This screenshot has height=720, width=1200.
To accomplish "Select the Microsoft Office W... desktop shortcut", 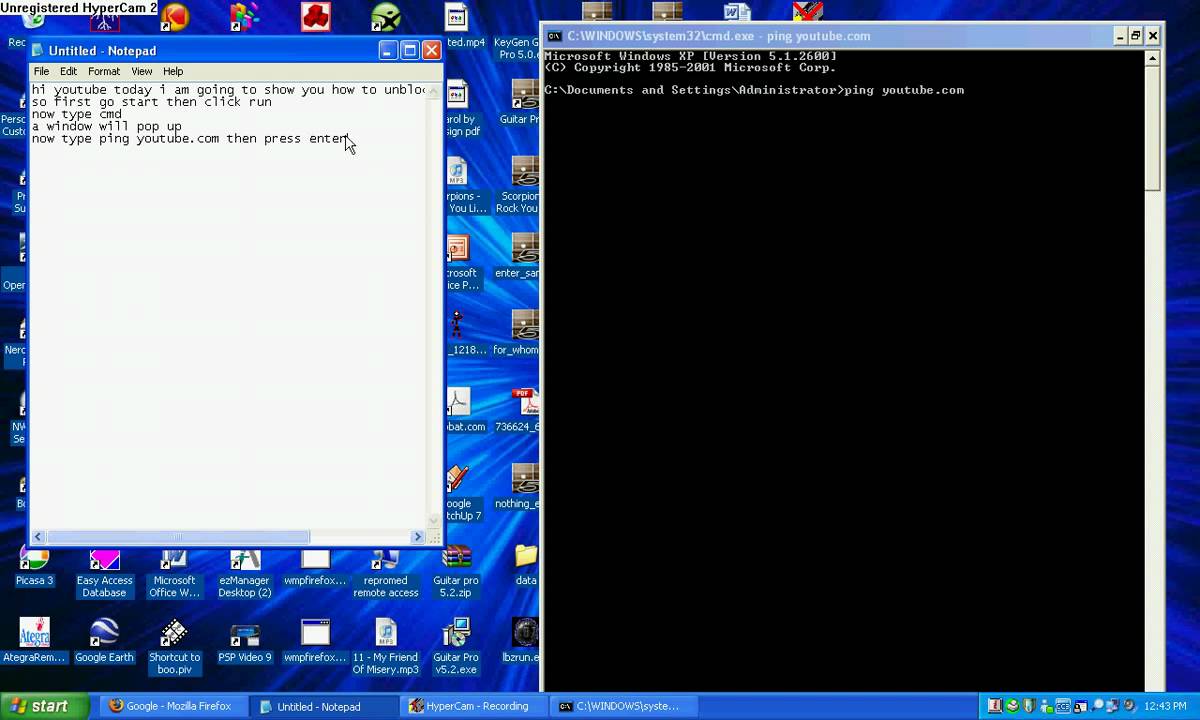I will (174, 573).
